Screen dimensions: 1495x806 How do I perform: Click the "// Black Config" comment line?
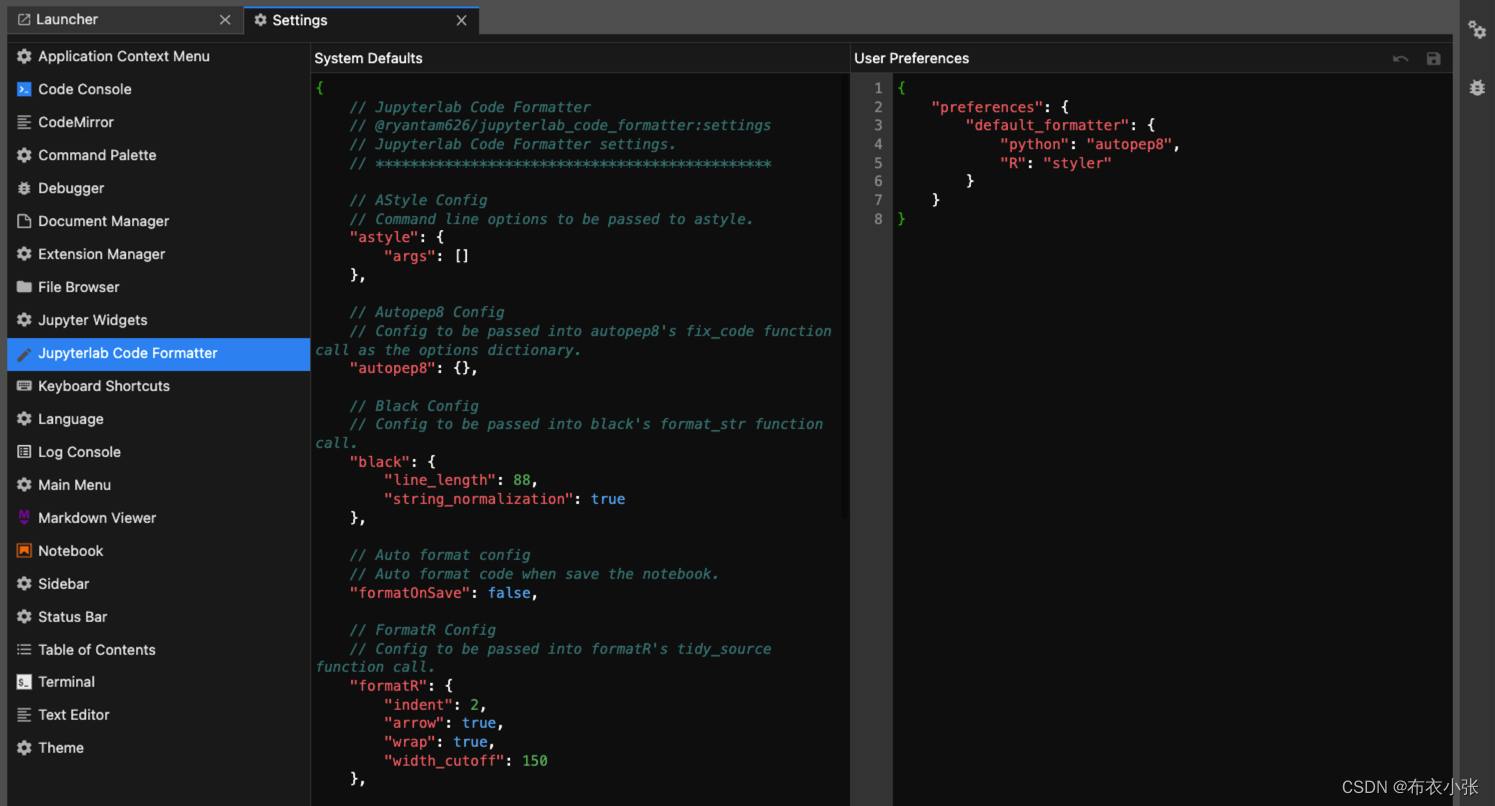coord(414,406)
